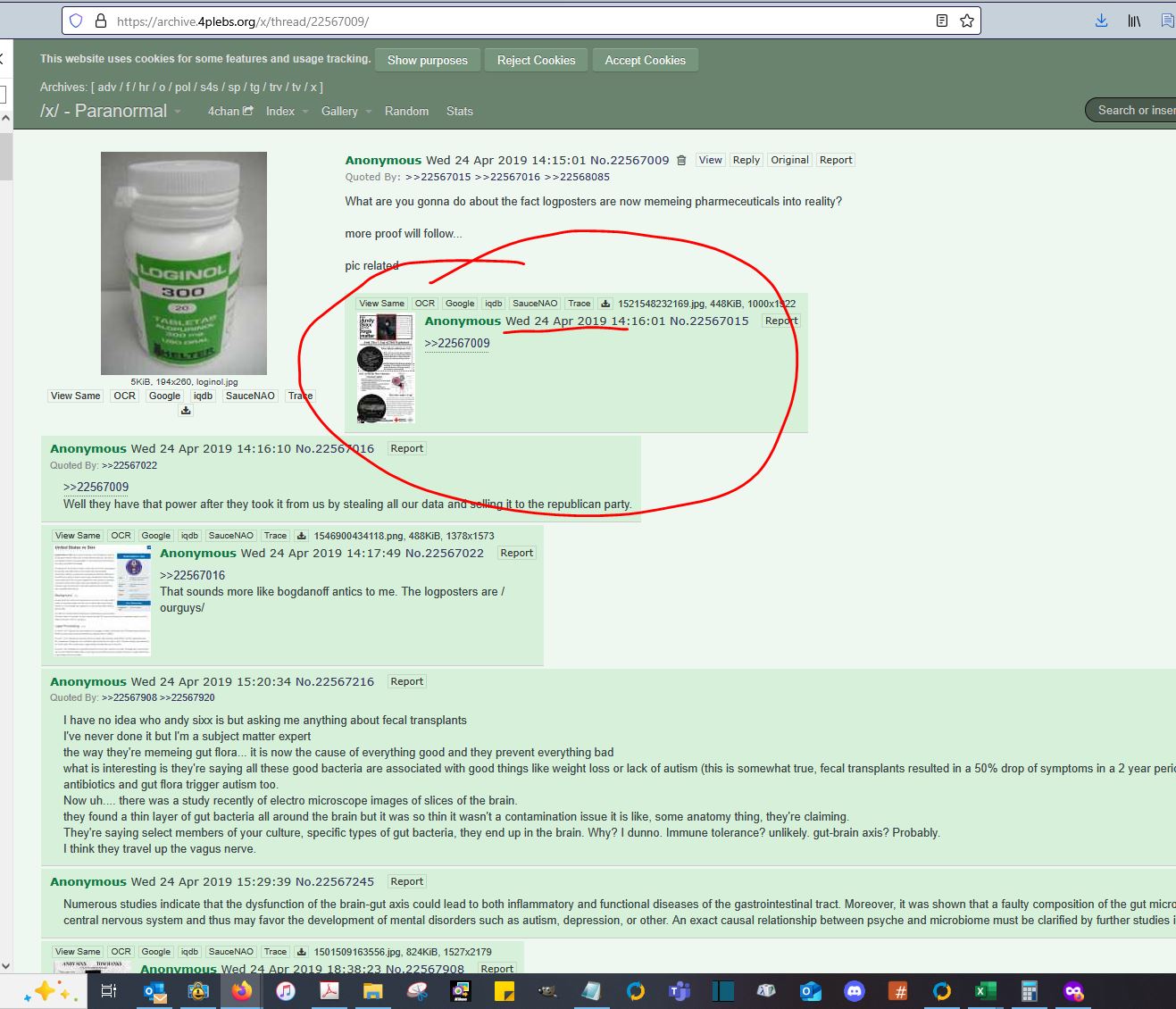Image resolution: width=1176 pixels, height=1009 pixels.
Task: Click Reply button on post 22567009
Action: 746,160
